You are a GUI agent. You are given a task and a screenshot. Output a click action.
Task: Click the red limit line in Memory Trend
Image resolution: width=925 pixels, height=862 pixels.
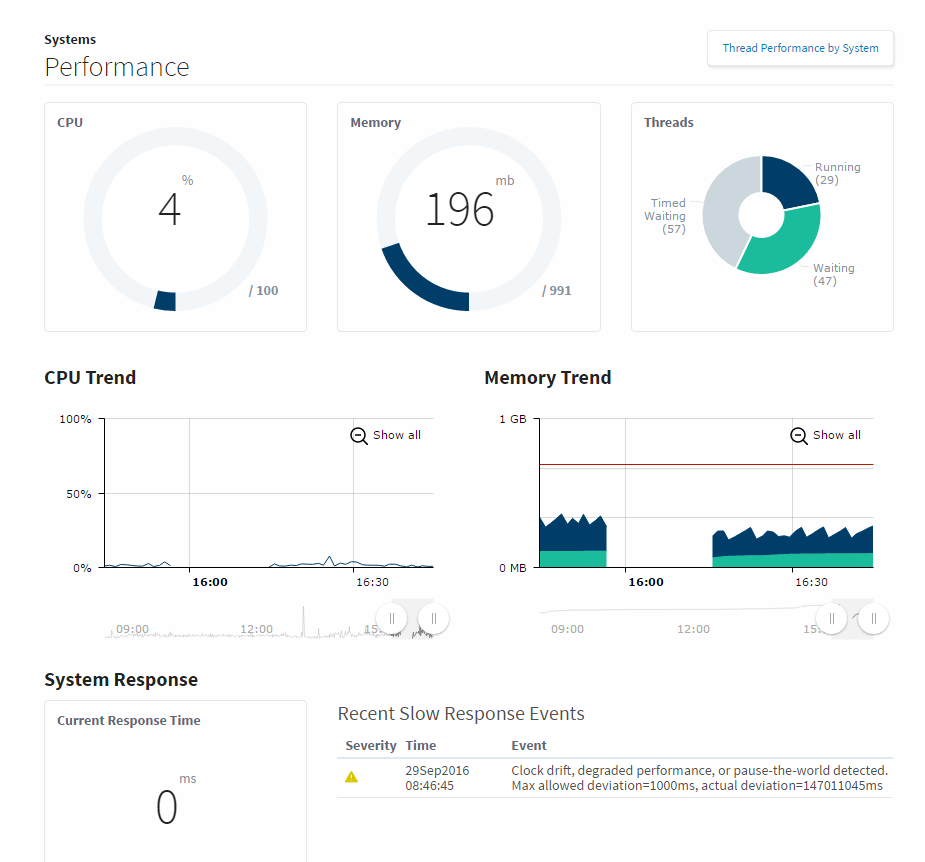click(705, 464)
